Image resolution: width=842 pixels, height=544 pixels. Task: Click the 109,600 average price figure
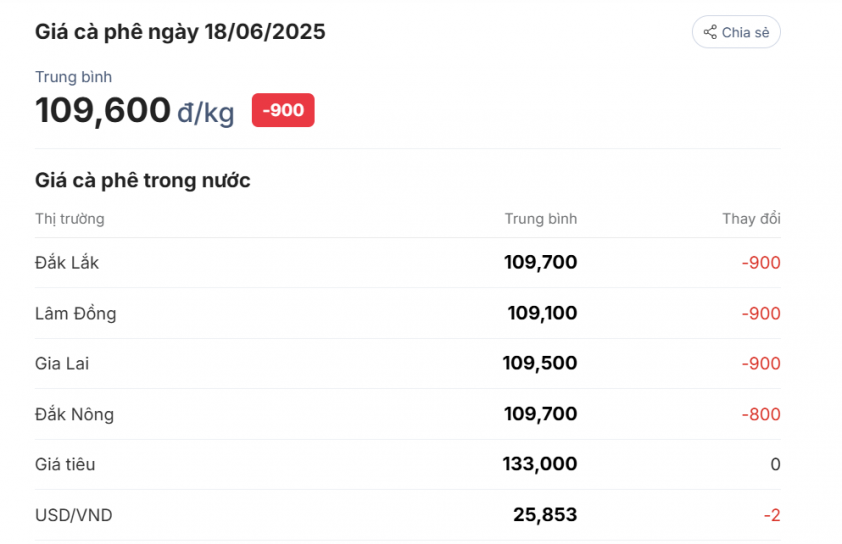103,110
